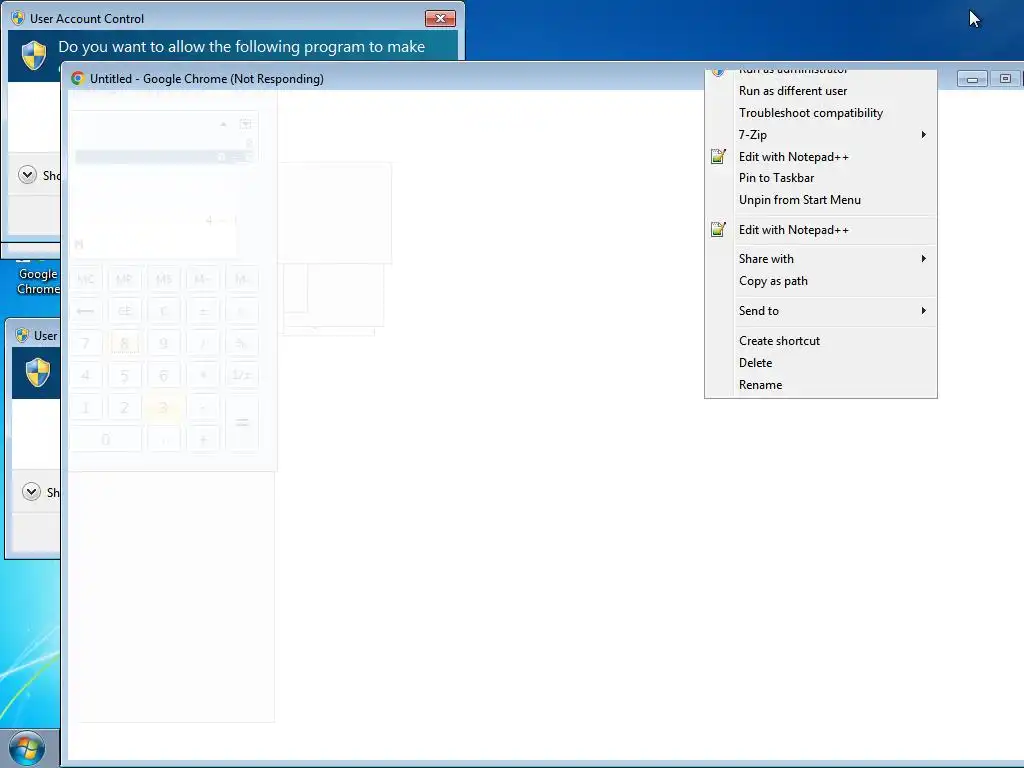Click the shield icon in top UAC banner
Screen dimensions: 1024x768
tap(34, 56)
